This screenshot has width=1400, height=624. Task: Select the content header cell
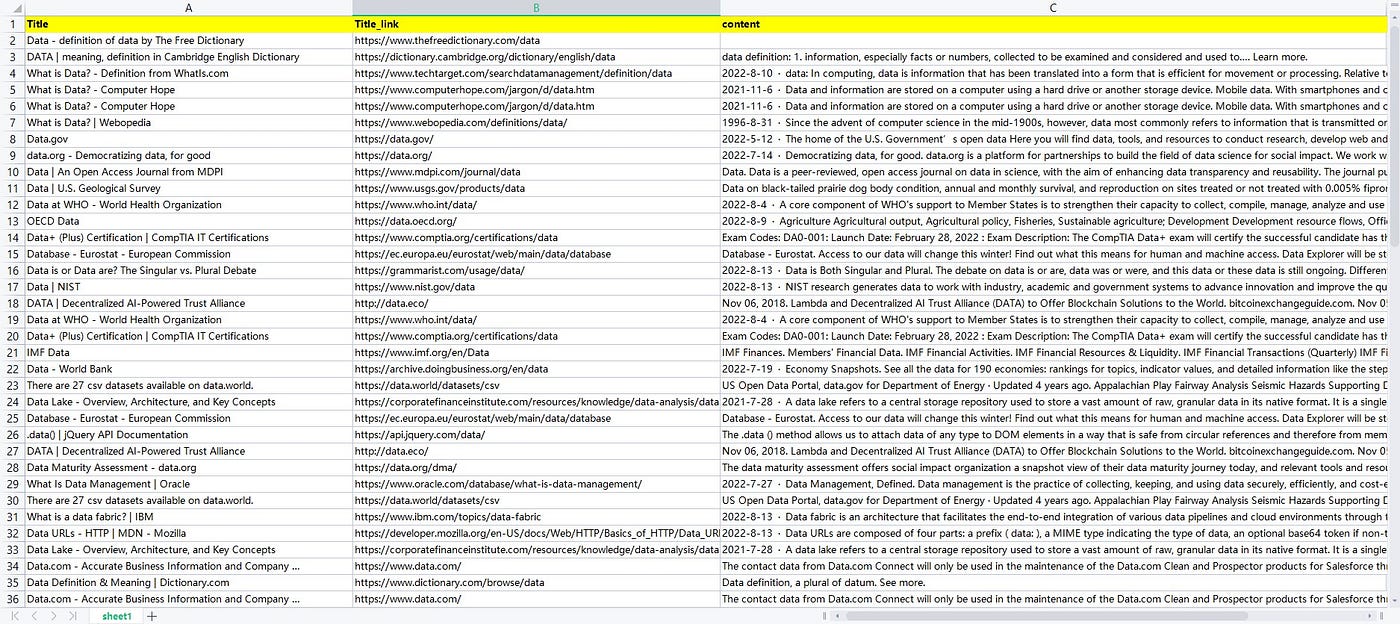[x=1055, y=24]
